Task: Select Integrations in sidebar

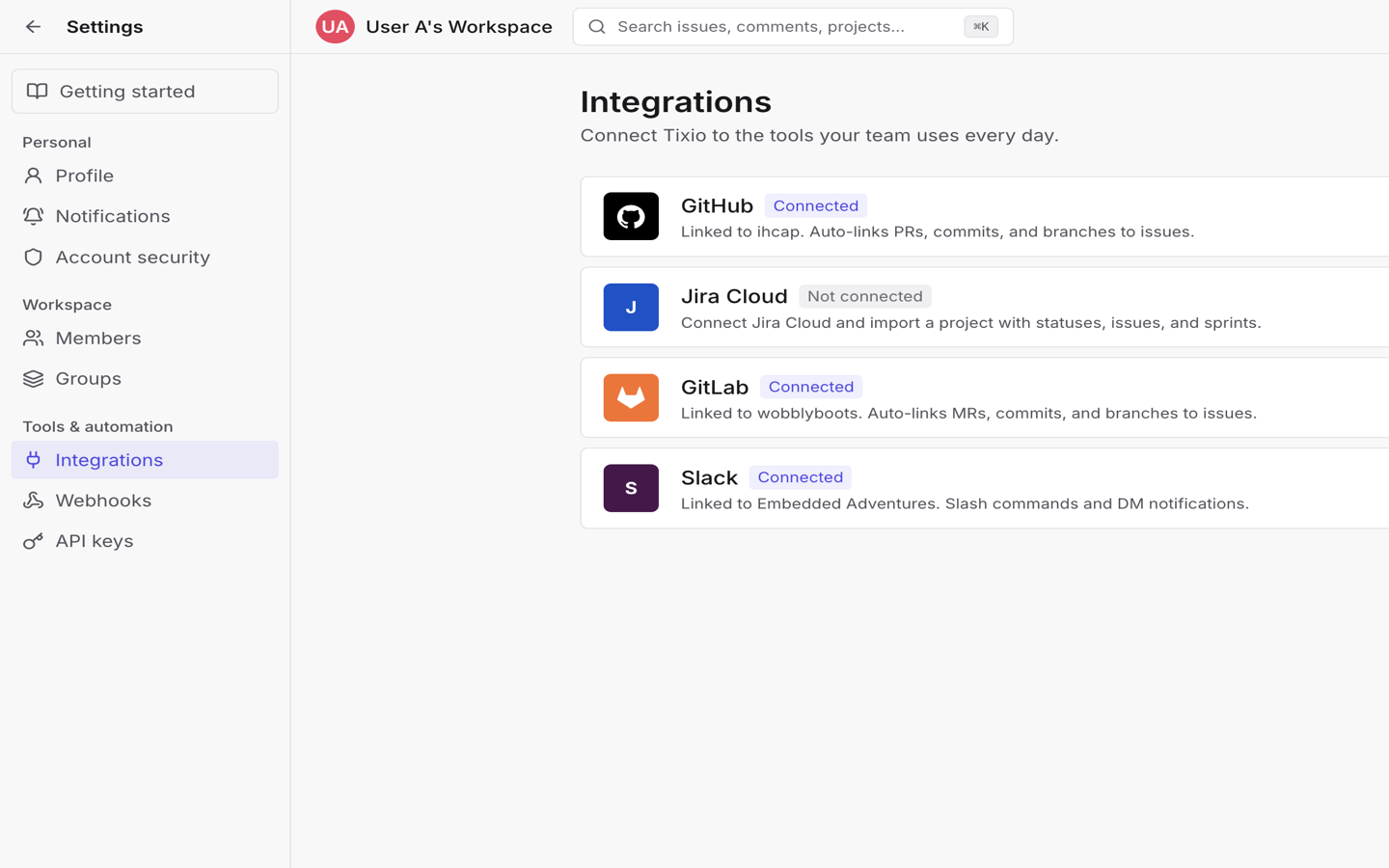Action: [145, 460]
